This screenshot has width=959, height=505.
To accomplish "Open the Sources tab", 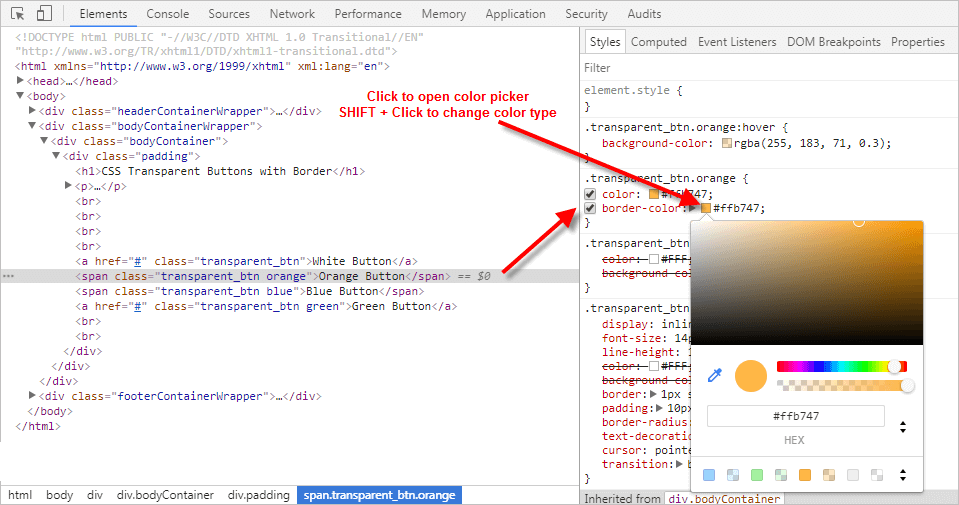I will click(229, 13).
